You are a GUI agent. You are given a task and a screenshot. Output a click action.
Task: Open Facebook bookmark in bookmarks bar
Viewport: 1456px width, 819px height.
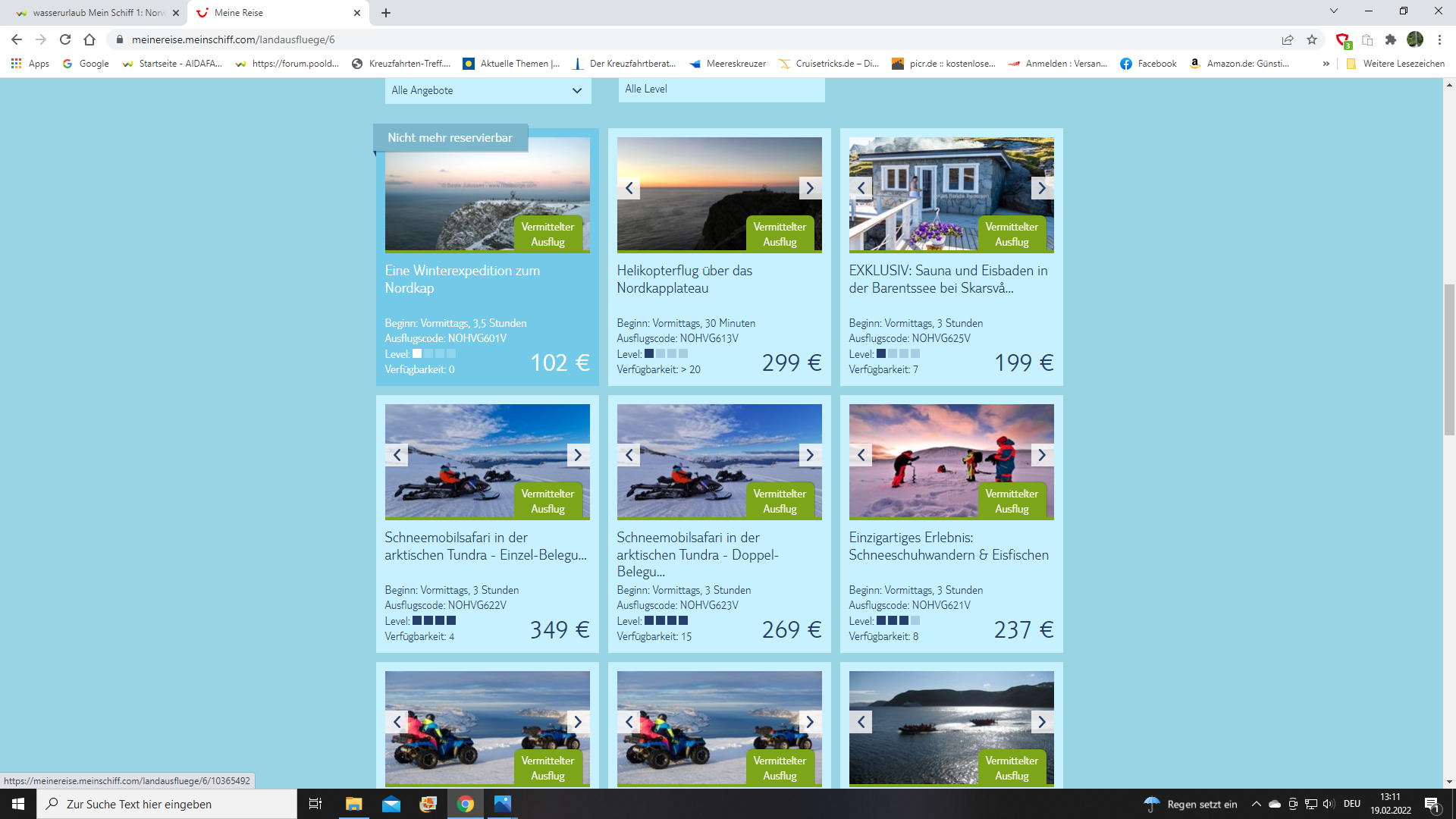1148,64
